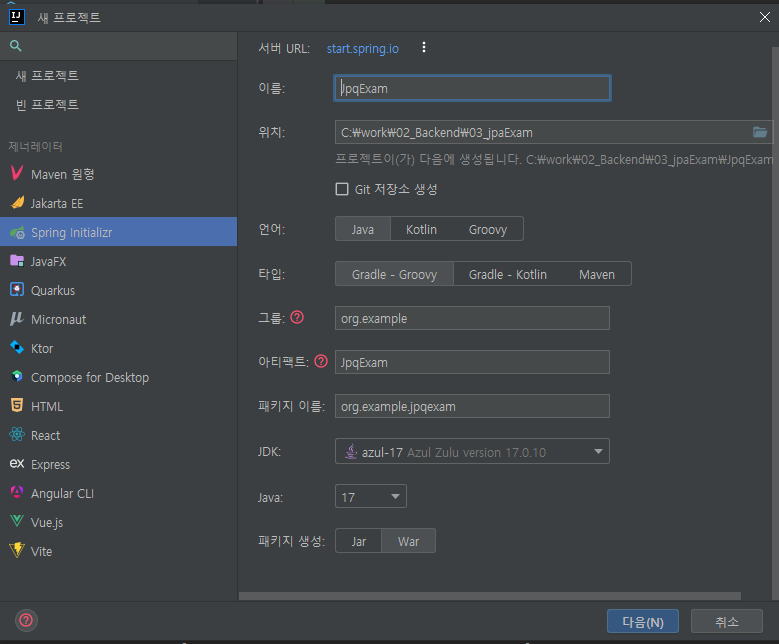
Task: Click the IntelliJ IDEA logo in title bar
Action: click(x=17, y=17)
